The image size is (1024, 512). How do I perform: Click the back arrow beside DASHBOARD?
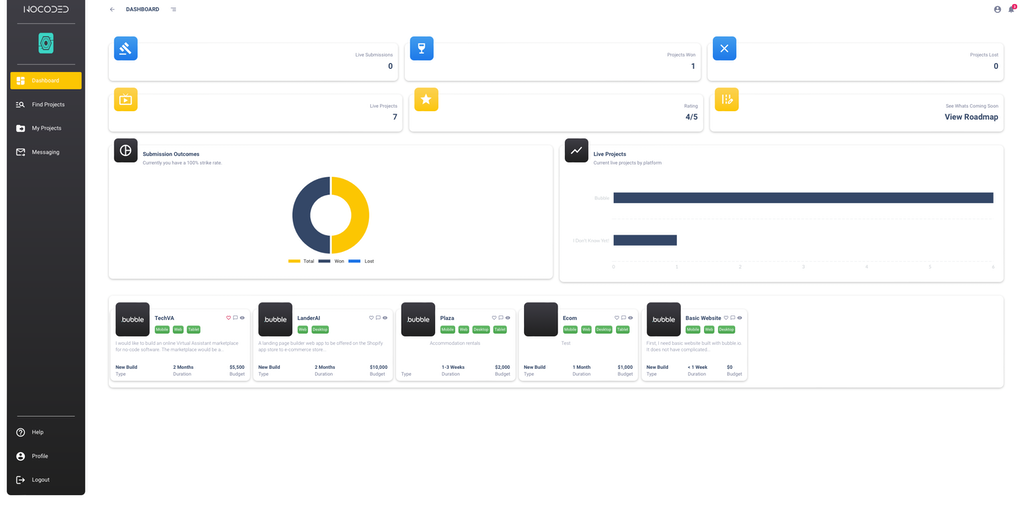coord(112,9)
